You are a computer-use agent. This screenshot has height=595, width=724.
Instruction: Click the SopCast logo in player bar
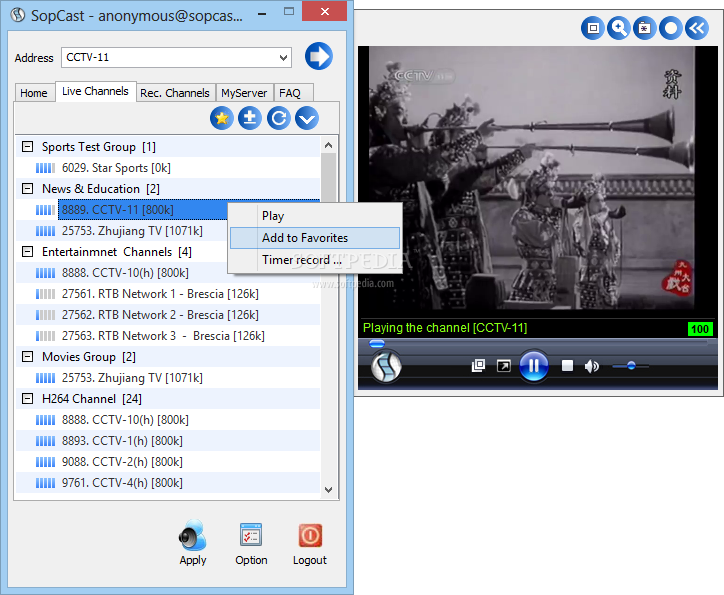386,367
